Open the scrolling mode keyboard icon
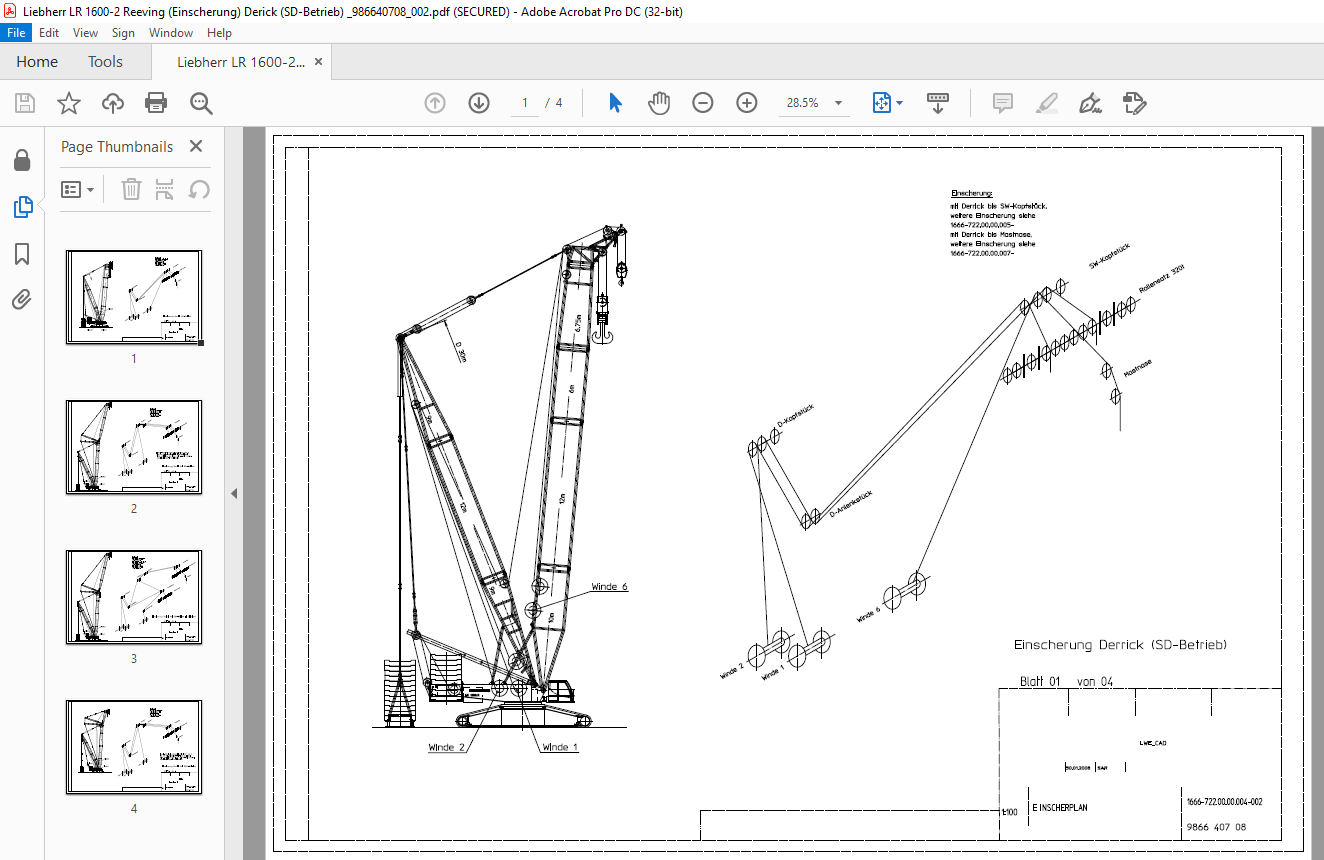1324x860 pixels. (938, 103)
